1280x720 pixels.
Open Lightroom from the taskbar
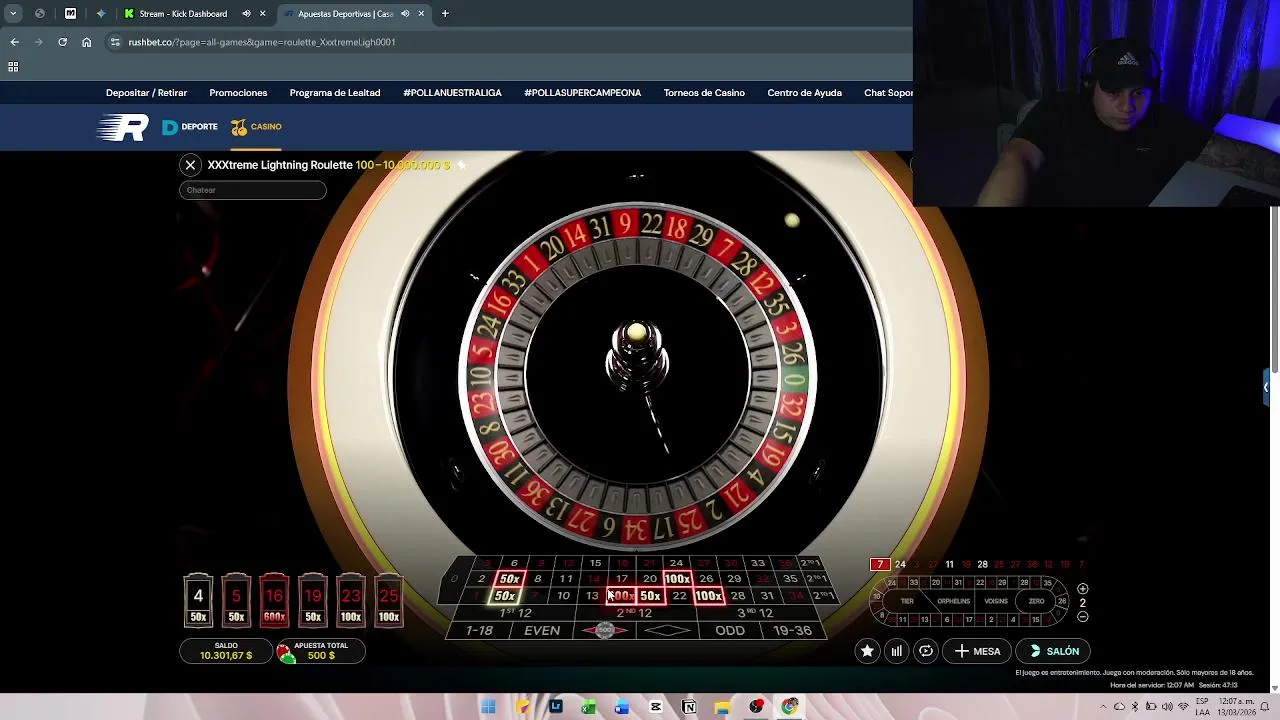(555, 707)
